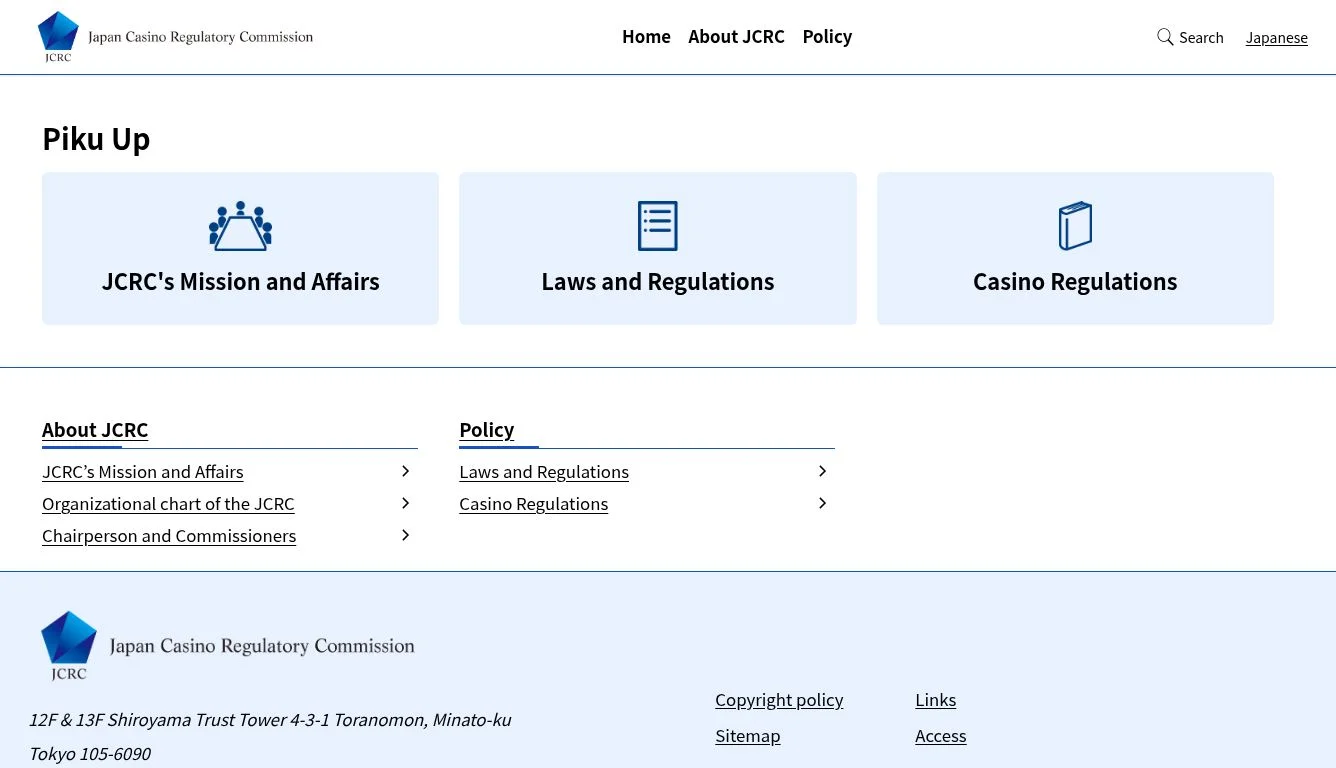Viewport: 1336px width, 768px height.
Task: Click the JCRC logo in the footer
Action: [227, 645]
